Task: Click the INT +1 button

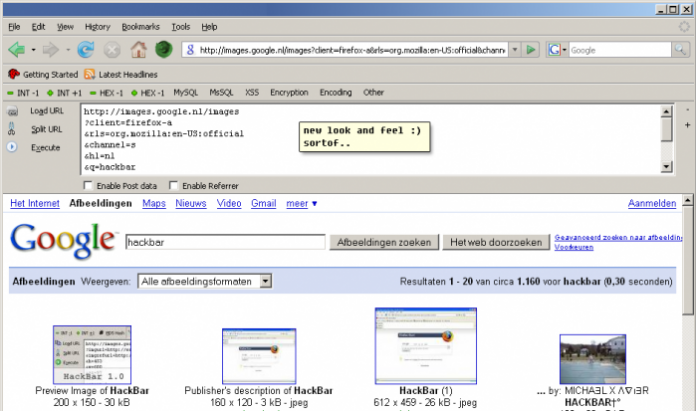Action: click(64, 93)
